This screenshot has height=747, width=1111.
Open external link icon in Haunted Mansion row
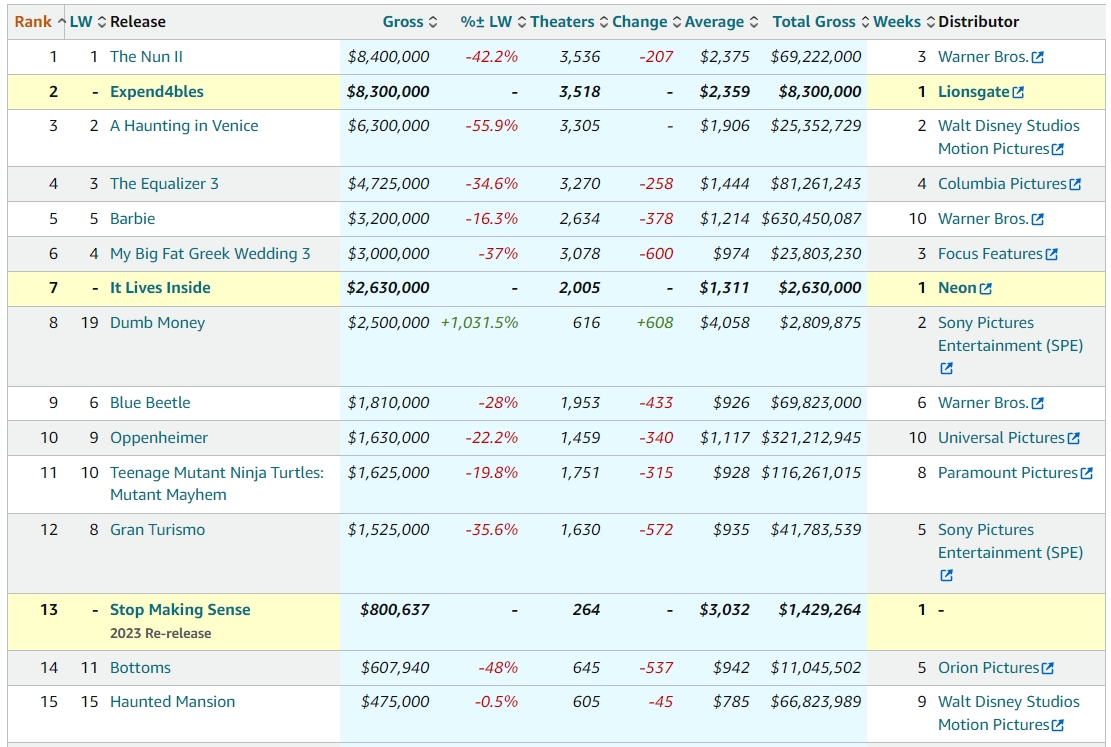click(x=1058, y=726)
